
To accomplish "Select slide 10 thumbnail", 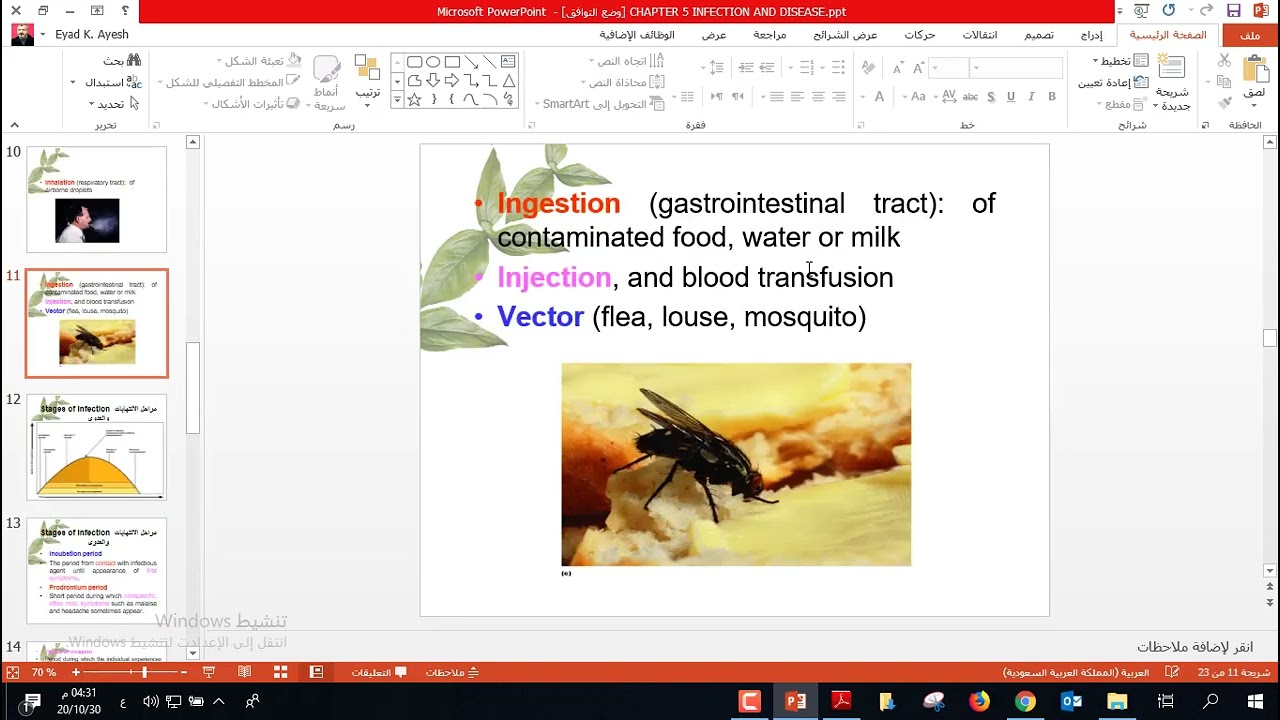I will coord(97,199).
